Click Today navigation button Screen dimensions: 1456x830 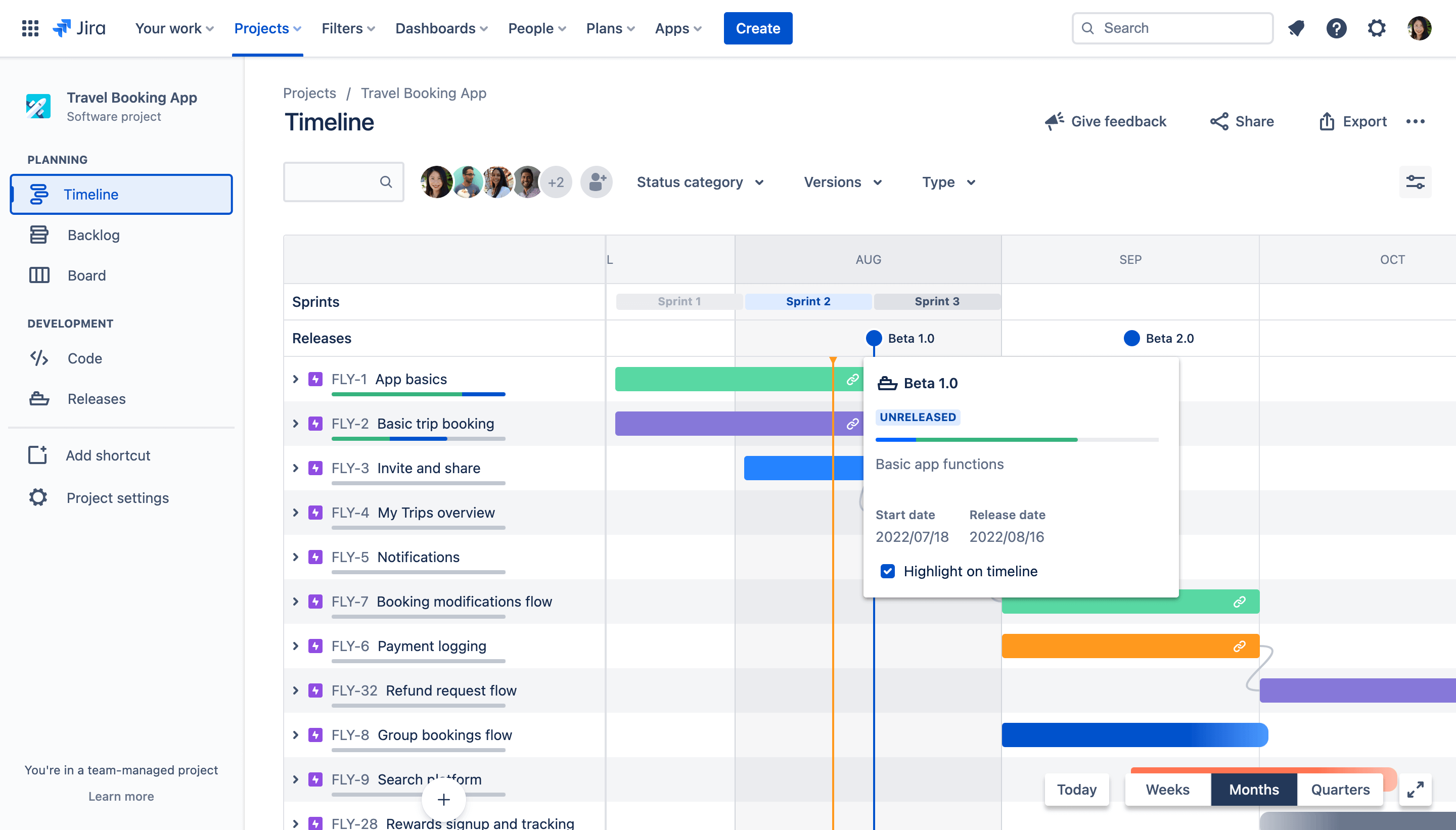click(x=1076, y=789)
